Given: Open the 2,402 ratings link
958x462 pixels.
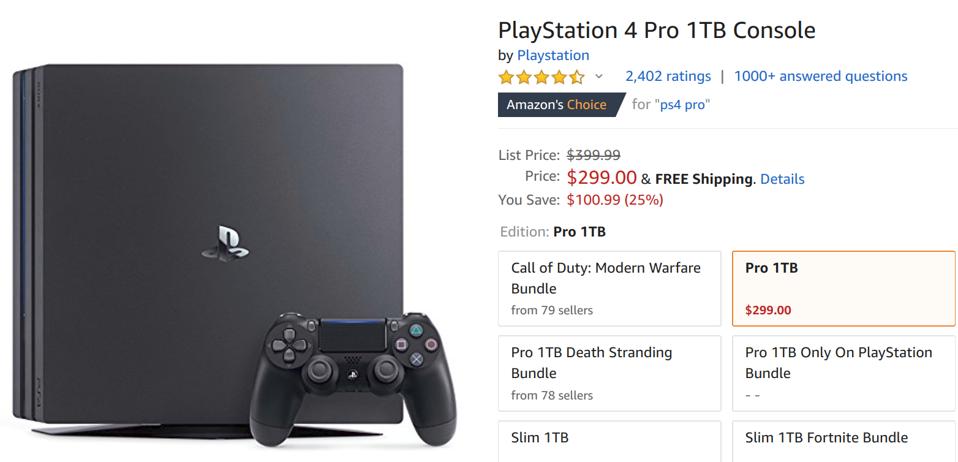Looking at the screenshot, I should pos(668,76).
